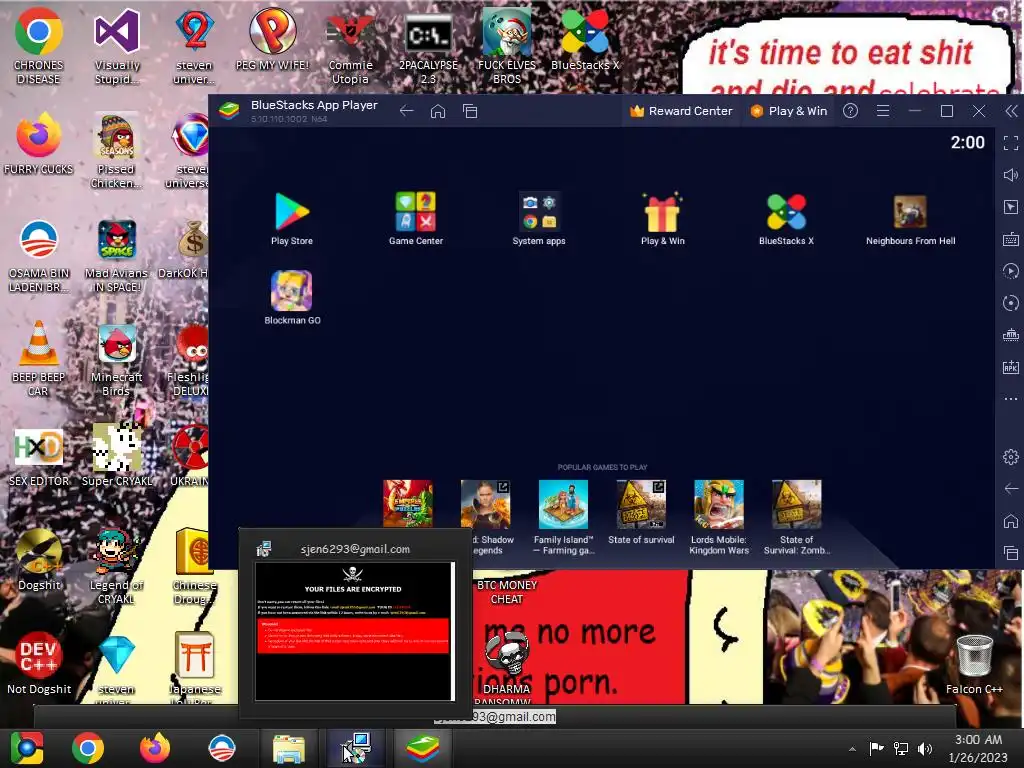The image size is (1024, 768).
Task: Open Game Center in BlueStacks
Action: coord(416,219)
